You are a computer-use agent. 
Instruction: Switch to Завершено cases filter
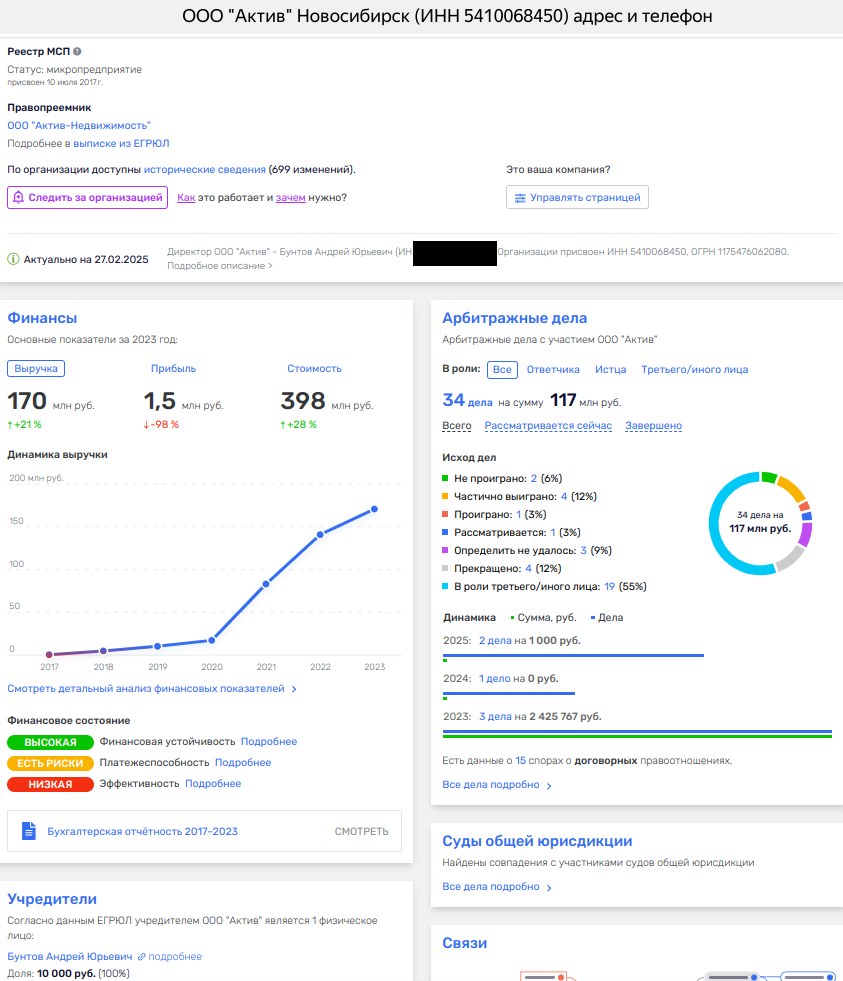point(653,425)
